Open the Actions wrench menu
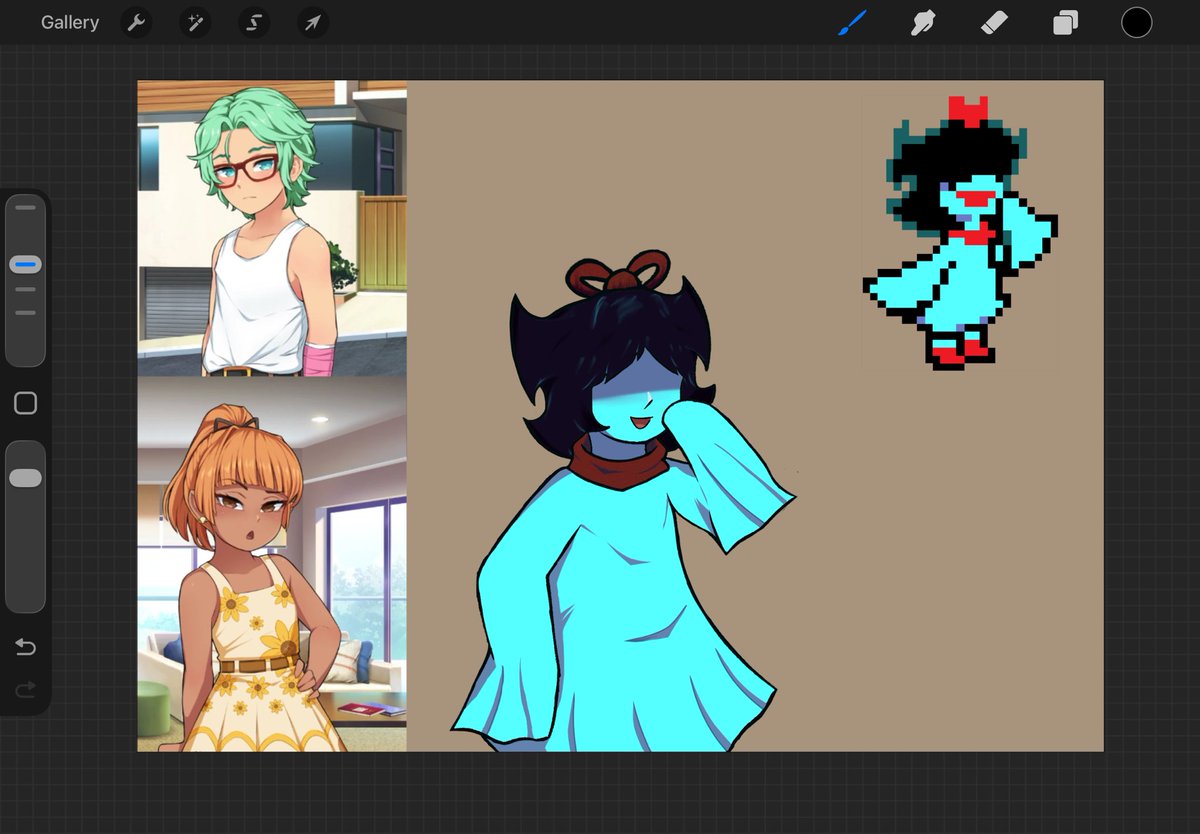The image size is (1200, 834). 136,22
